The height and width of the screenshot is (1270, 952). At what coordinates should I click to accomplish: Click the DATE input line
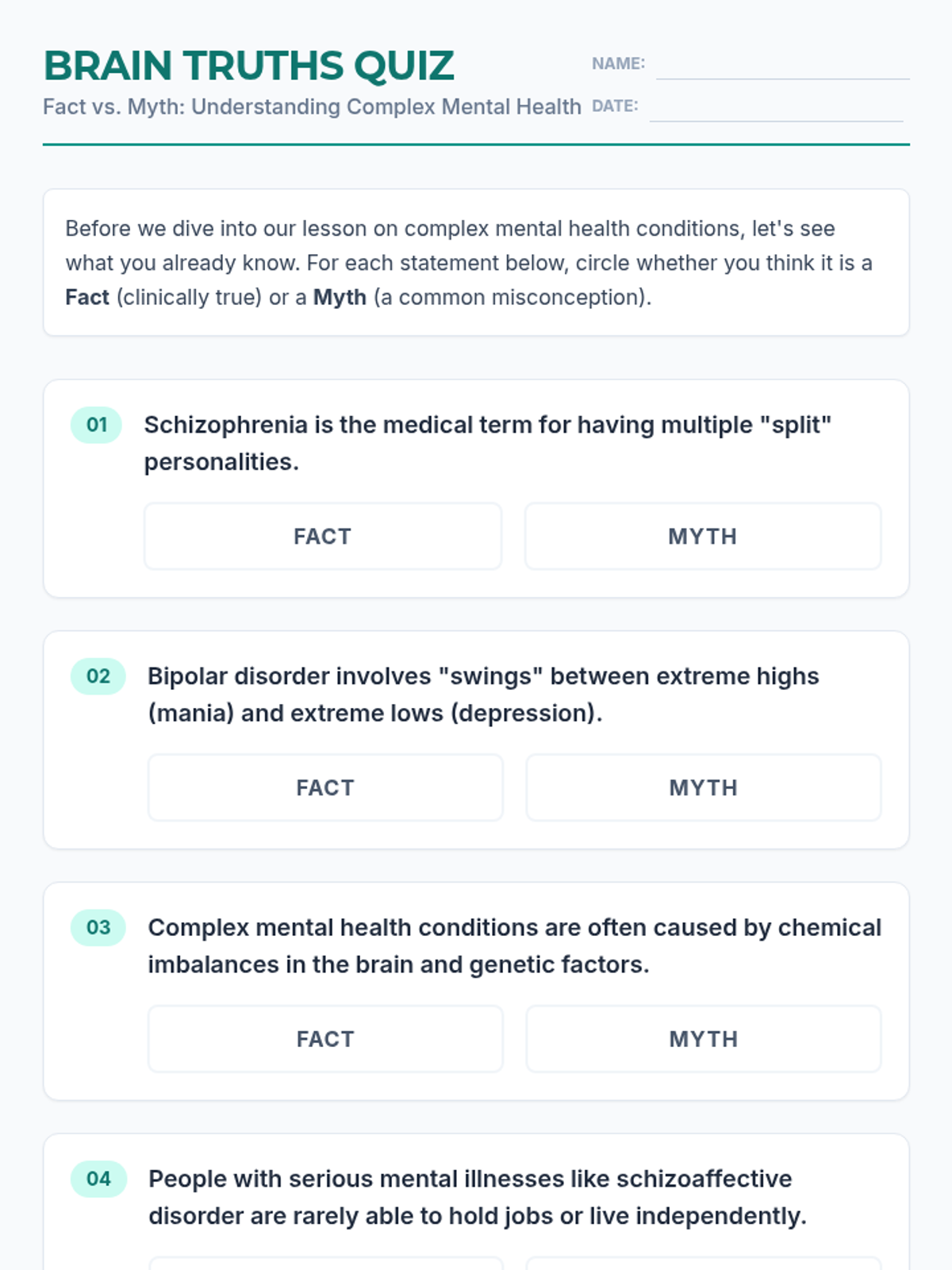coord(777,107)
